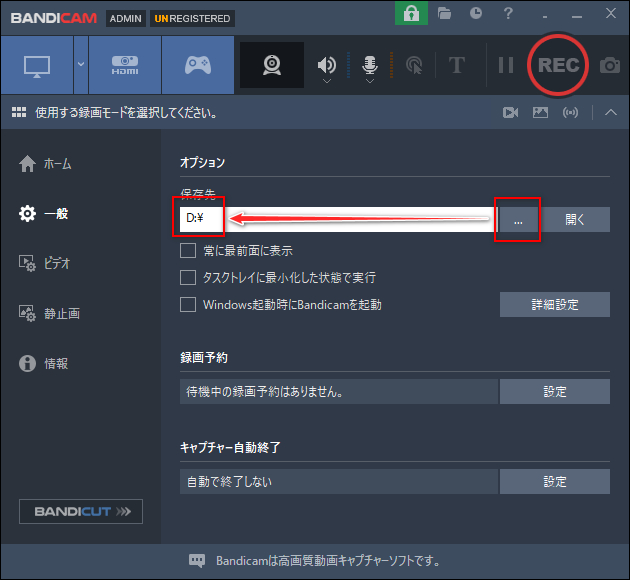Screen dimensions: 630x580
Task: Show audio list broadcast icon
Action: [x=571, y=112]
